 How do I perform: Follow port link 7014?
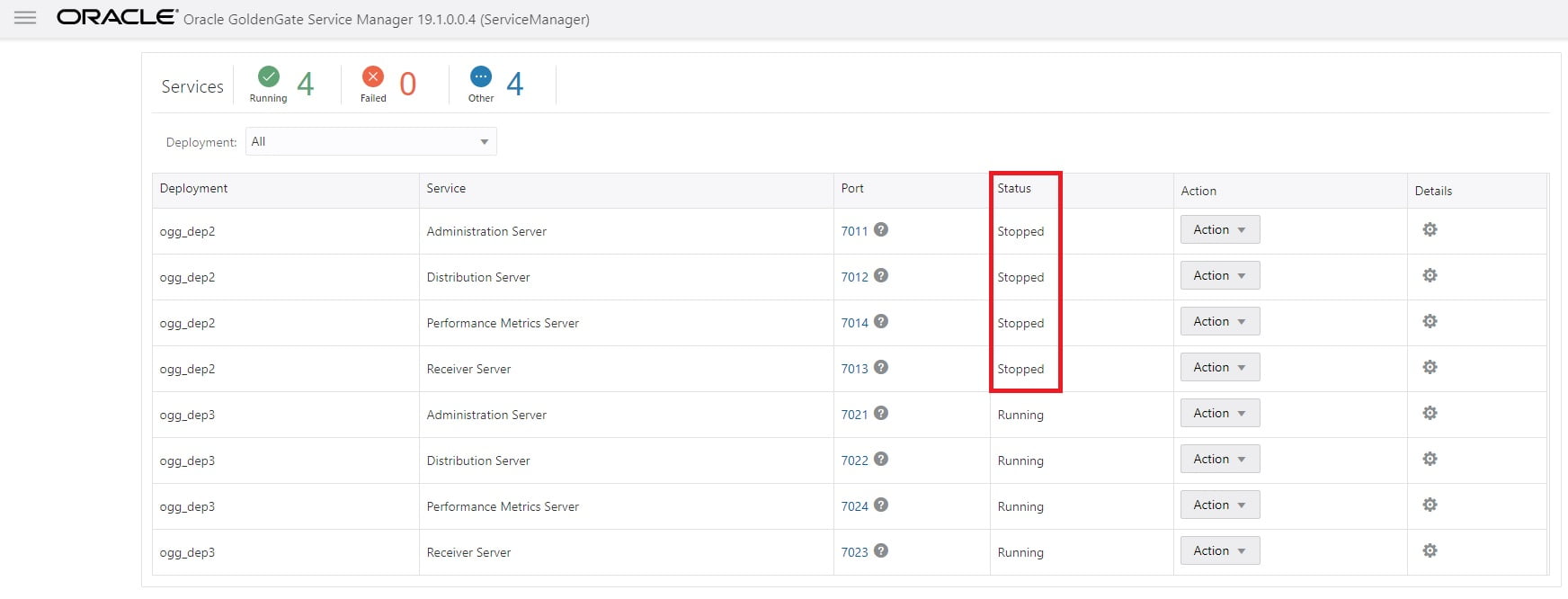click(854, 323)
